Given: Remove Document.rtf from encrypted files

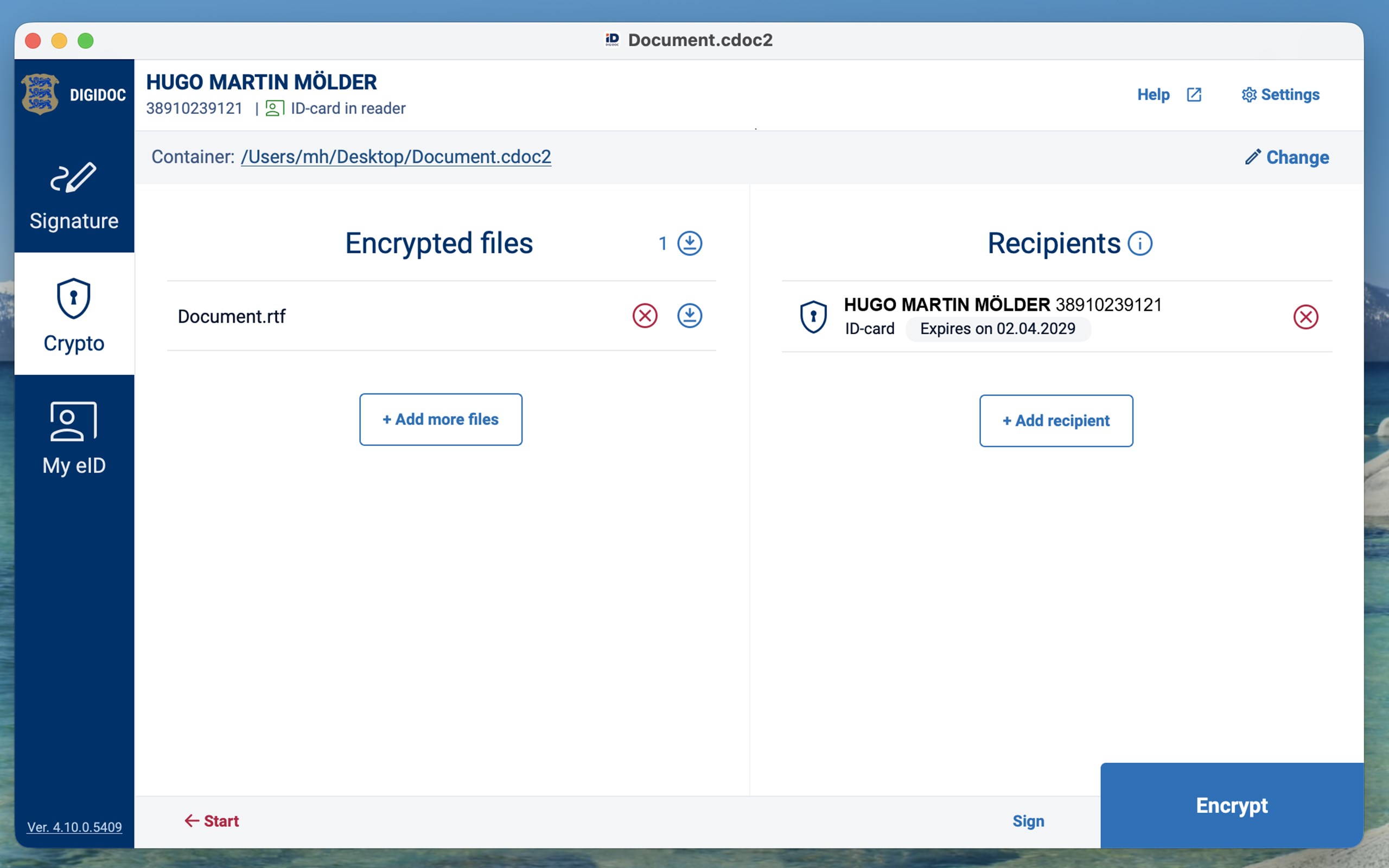Looking at the screenshot, I should [x=645, y=316].
